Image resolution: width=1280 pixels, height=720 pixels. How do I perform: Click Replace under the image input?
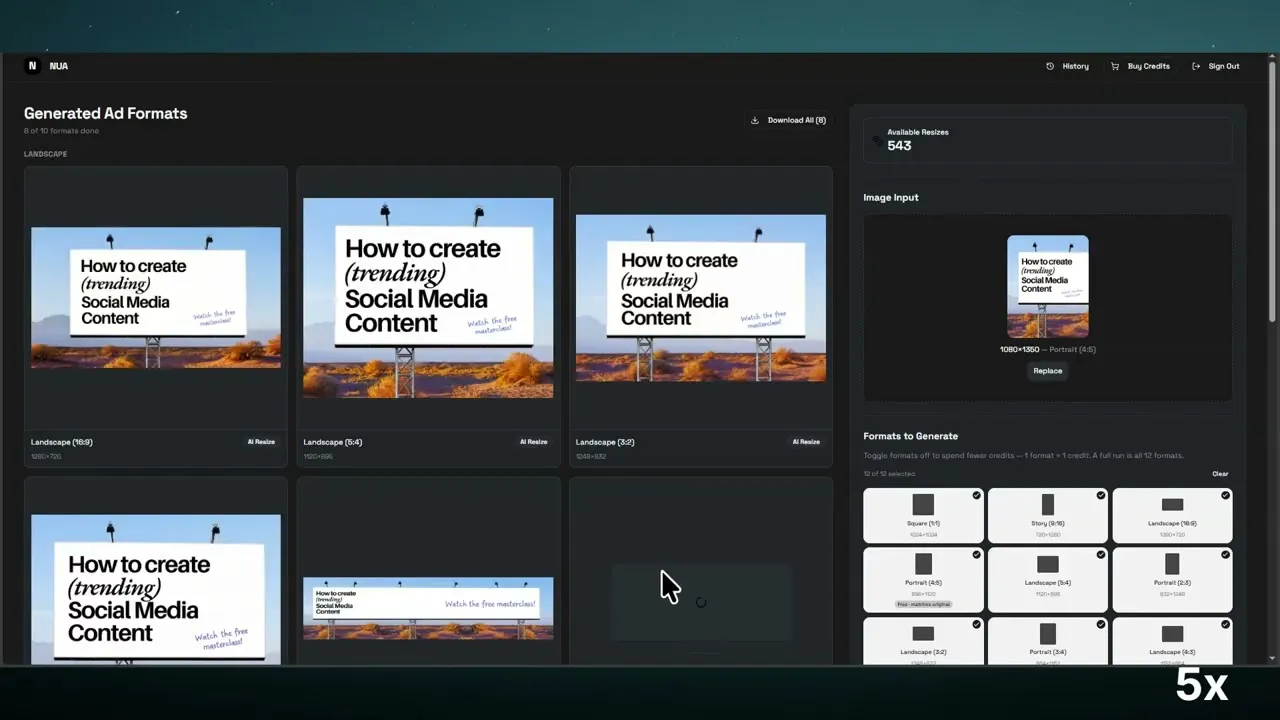tap(1048, 371)
